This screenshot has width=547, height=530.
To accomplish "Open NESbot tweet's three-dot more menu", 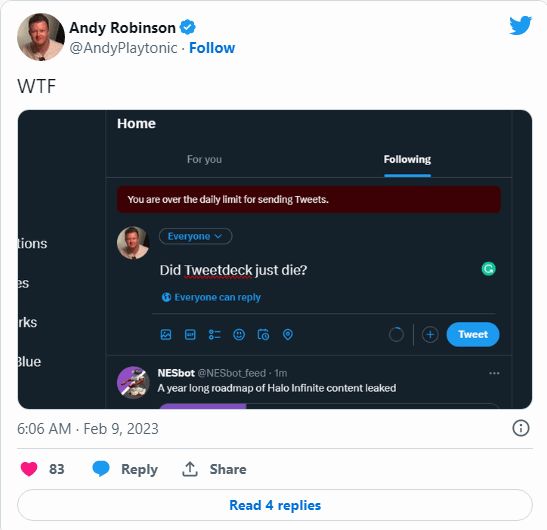I will click(494, 373).
